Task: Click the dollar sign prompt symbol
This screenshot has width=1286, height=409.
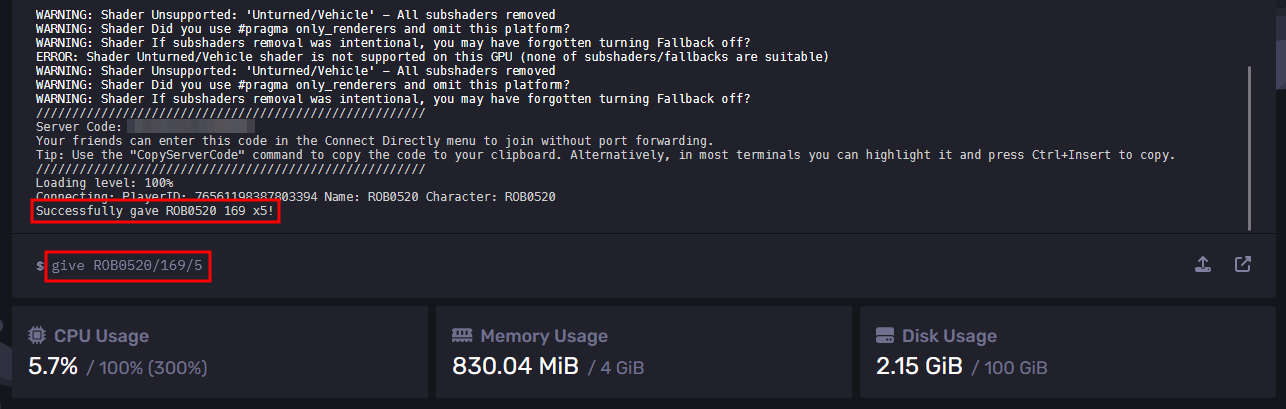Action: (40, 267)
